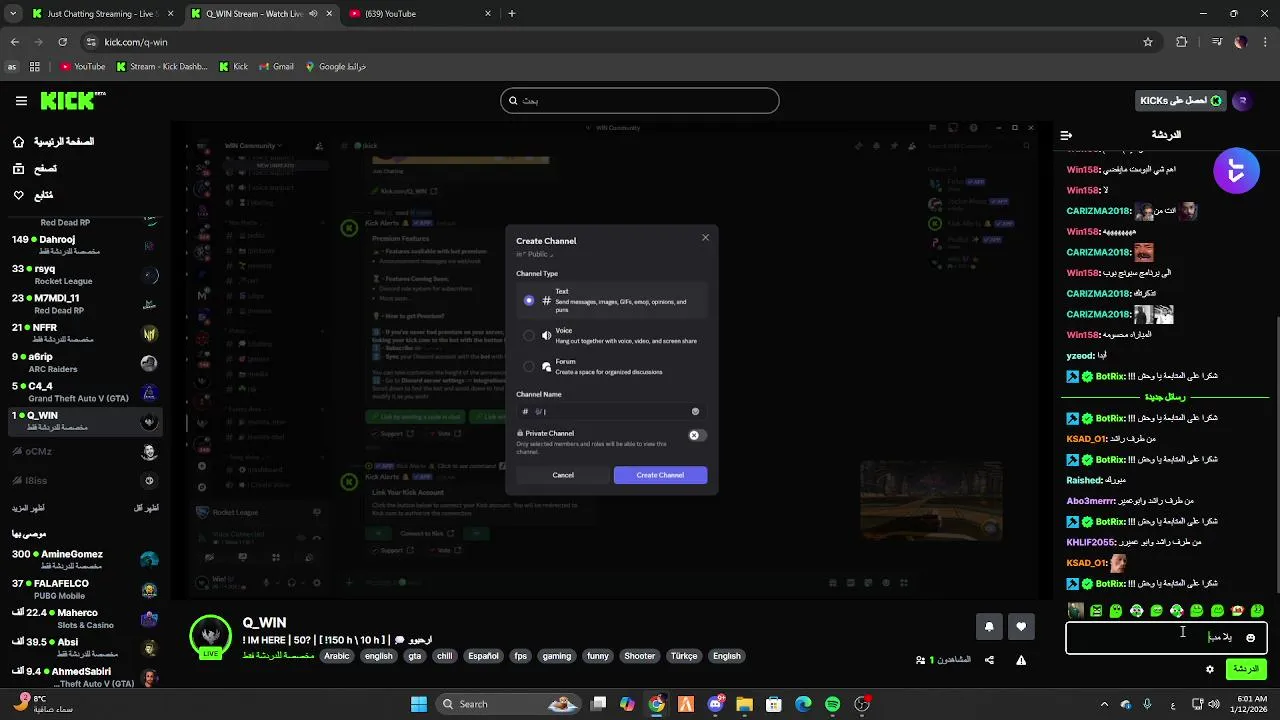Image resolution: width=1280 pixels, height=720 pixels.
Task: Click the report warning triangle icon
Action: pyautogui.click(x=1021, y=660)
